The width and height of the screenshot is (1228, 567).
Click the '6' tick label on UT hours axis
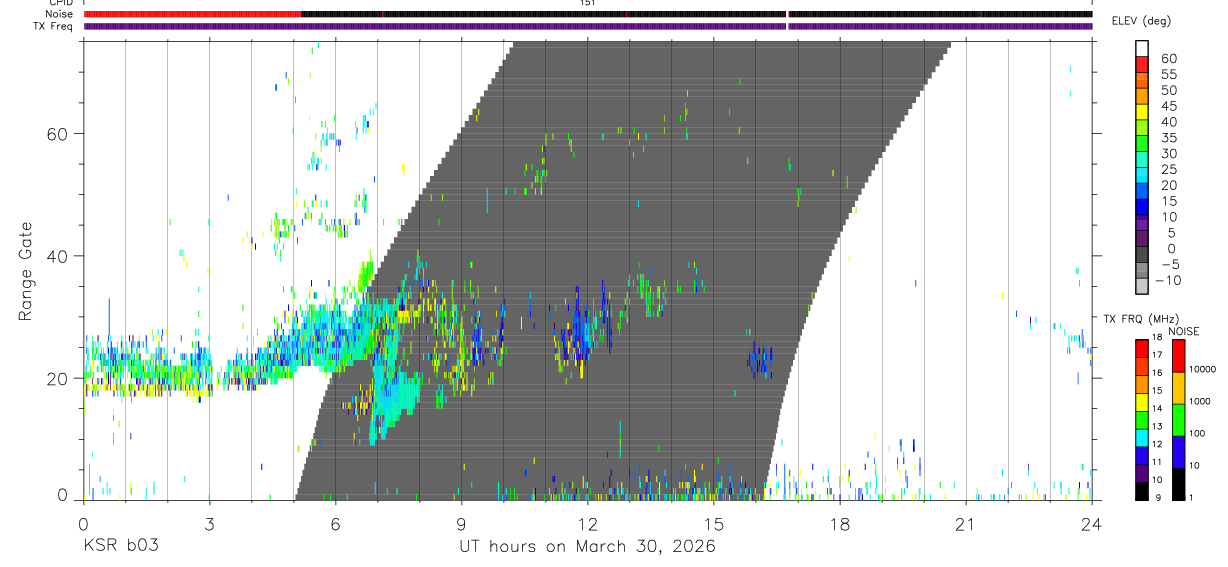(335, 524)
